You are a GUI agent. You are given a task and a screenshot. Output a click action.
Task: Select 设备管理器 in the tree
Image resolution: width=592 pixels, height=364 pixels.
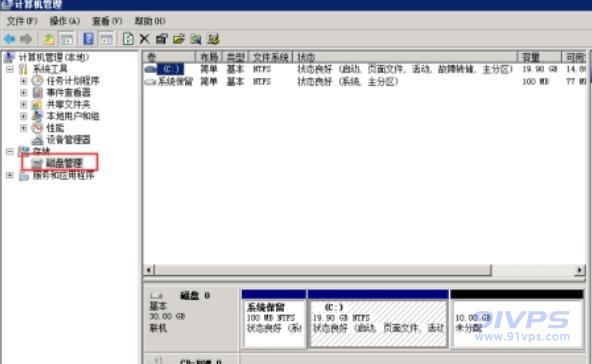pyautogui.click(x=68, y=140)
